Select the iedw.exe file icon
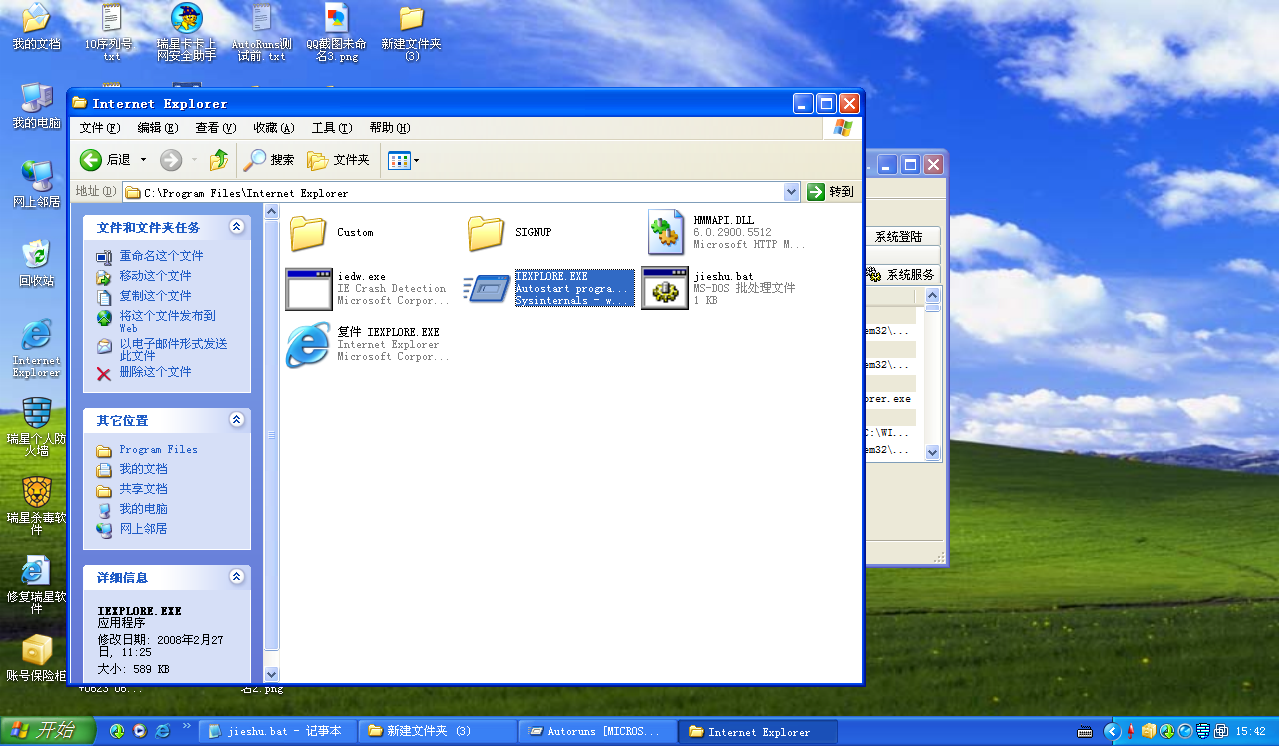 [x=308, y=288]
